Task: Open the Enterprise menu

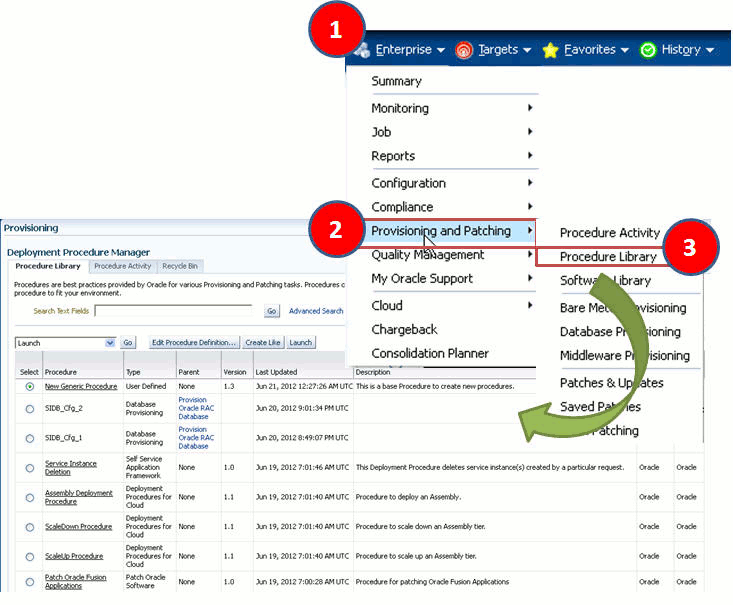Action: coord(410,50)
